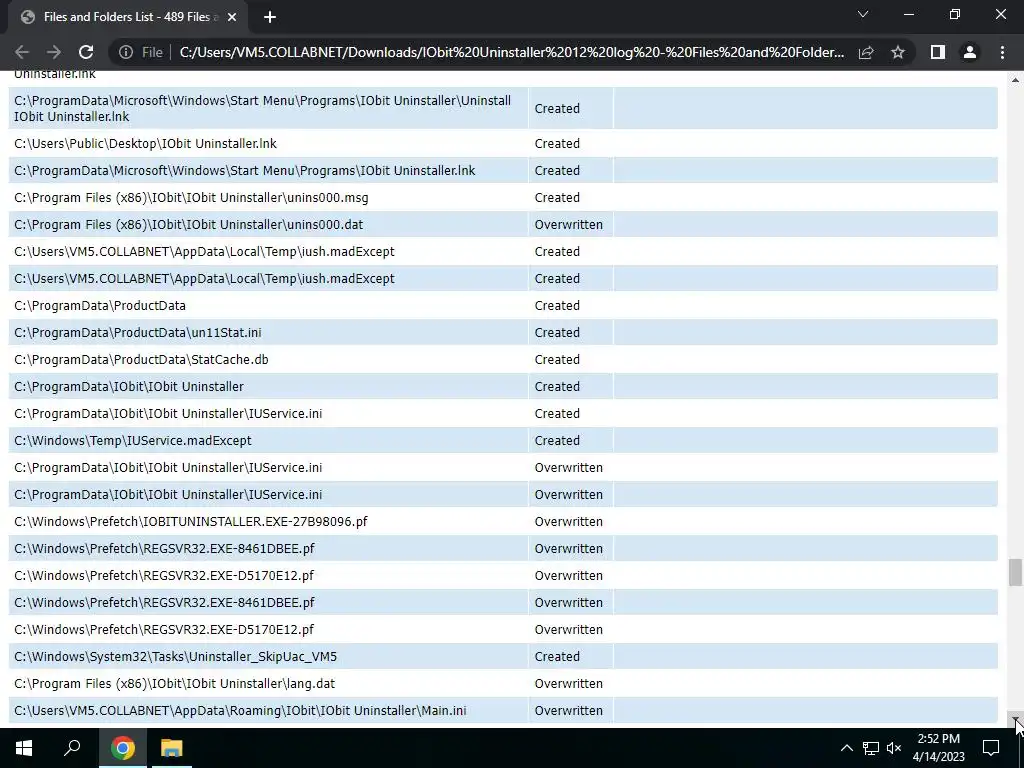Click the Overwritten status for unins000.dat
This screenshot has height=768, width=1024.
pos(569,225)
